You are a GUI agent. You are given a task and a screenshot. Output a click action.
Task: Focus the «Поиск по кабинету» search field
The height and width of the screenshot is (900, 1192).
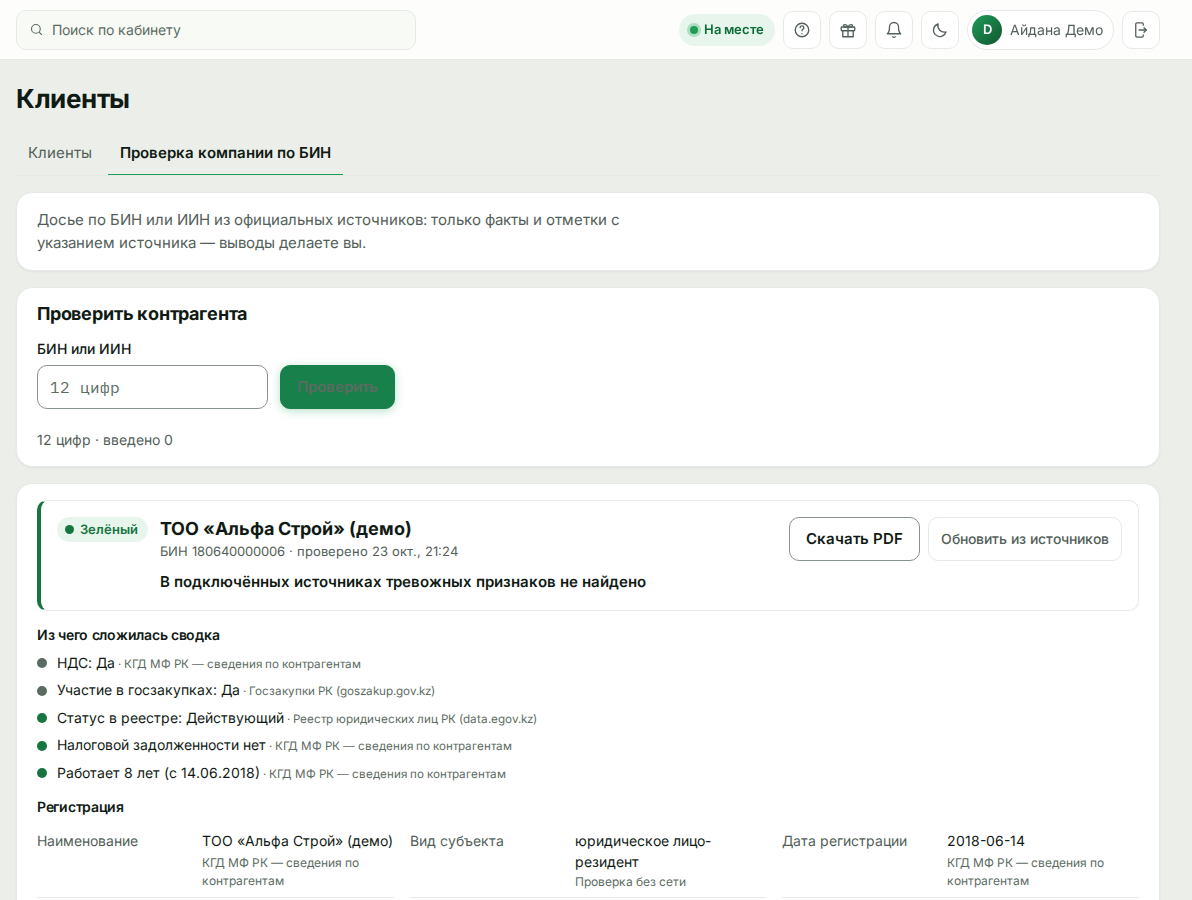click(216, 30)
